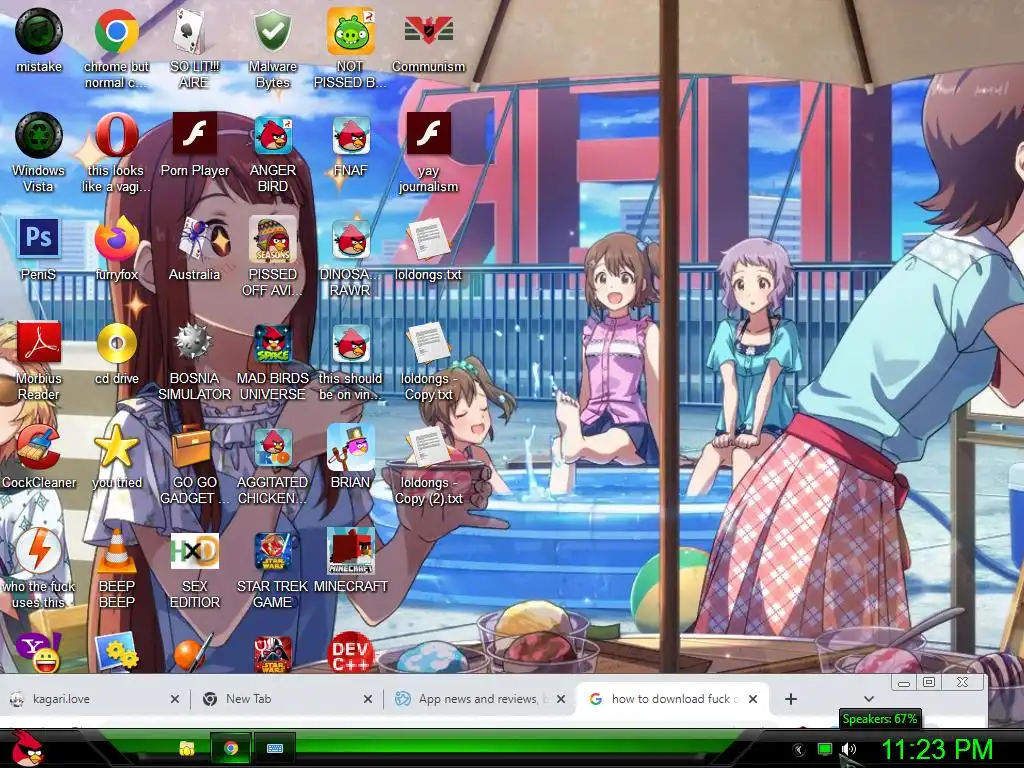Expand the tab search chevron
1024x768 pixels.
pyautogui.click(x=868, y=699)
